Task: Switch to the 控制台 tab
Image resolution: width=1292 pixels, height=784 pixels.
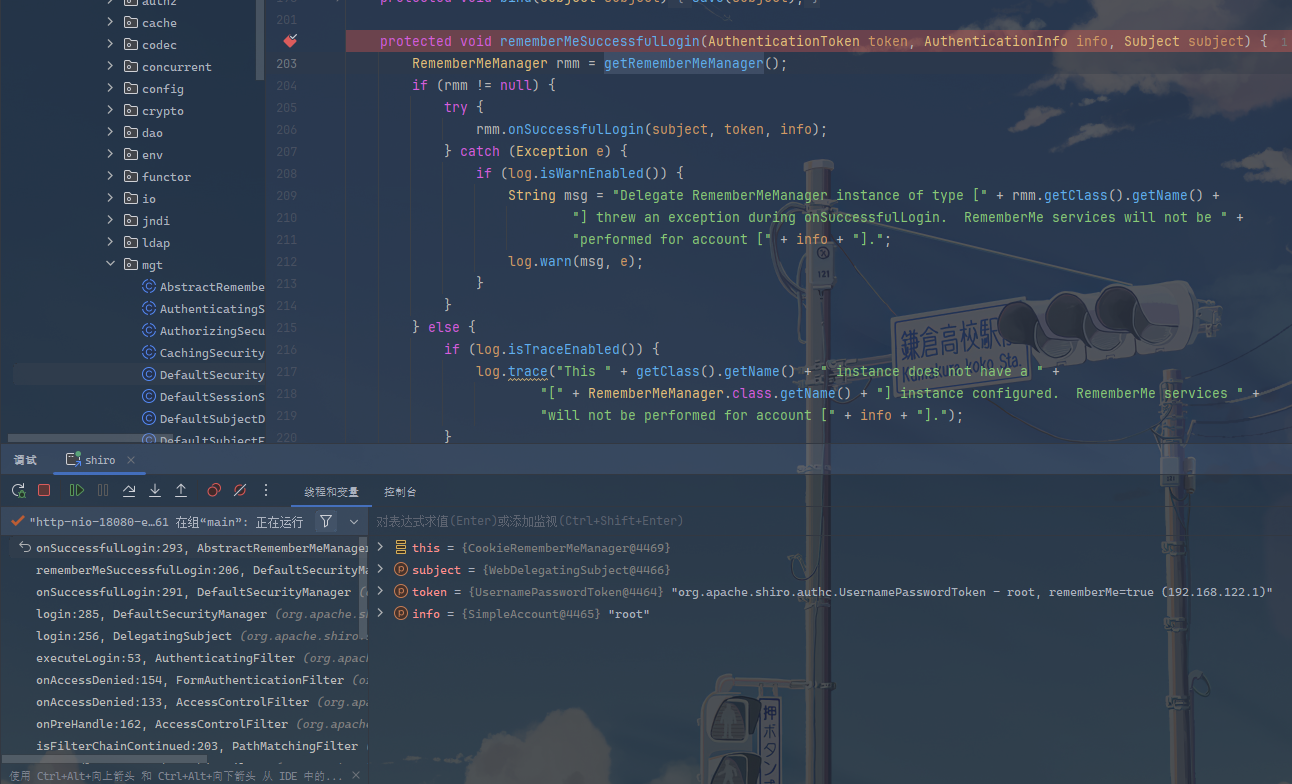Action: [400, 492]
